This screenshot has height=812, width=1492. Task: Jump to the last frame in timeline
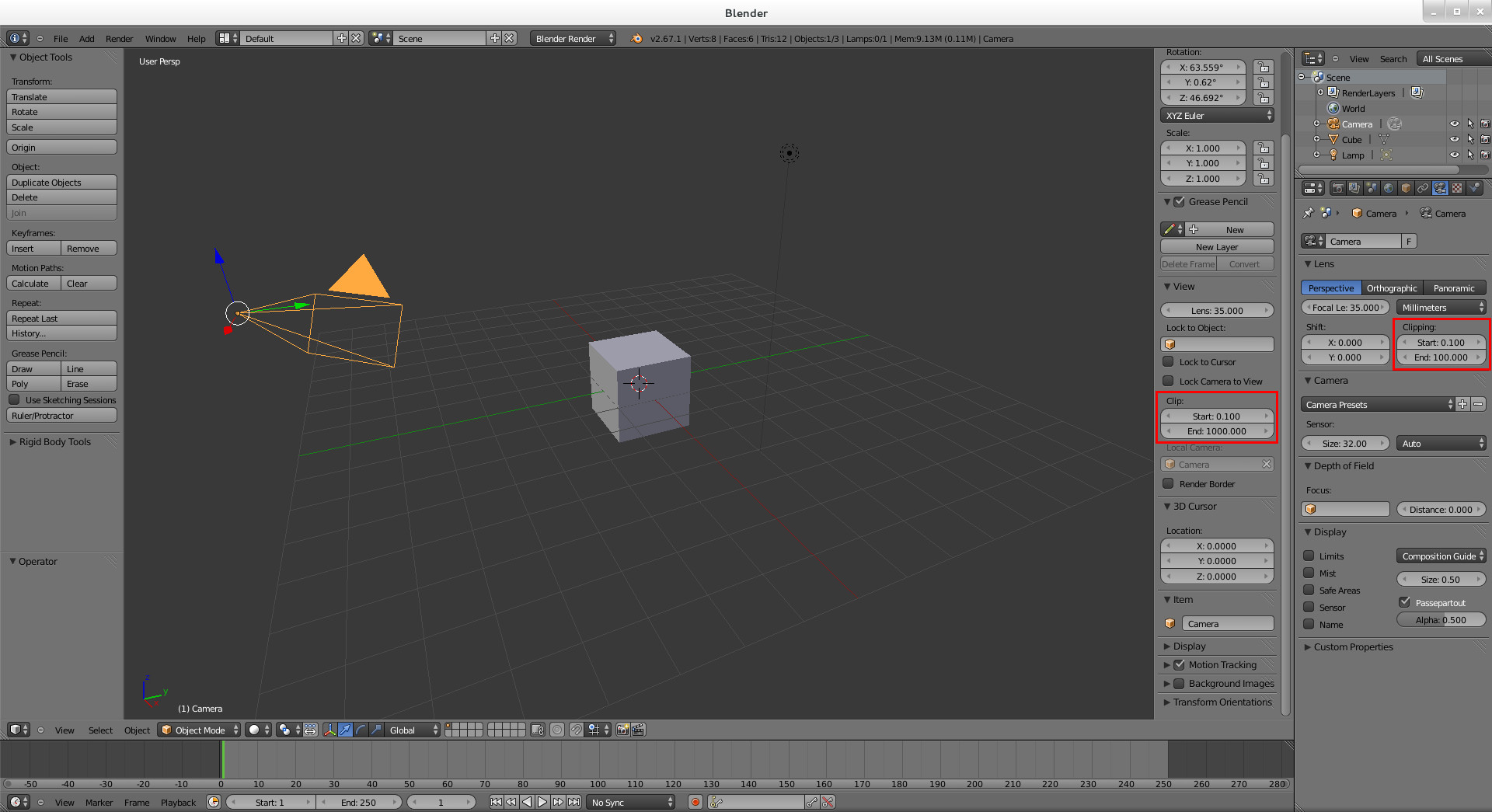573,802
